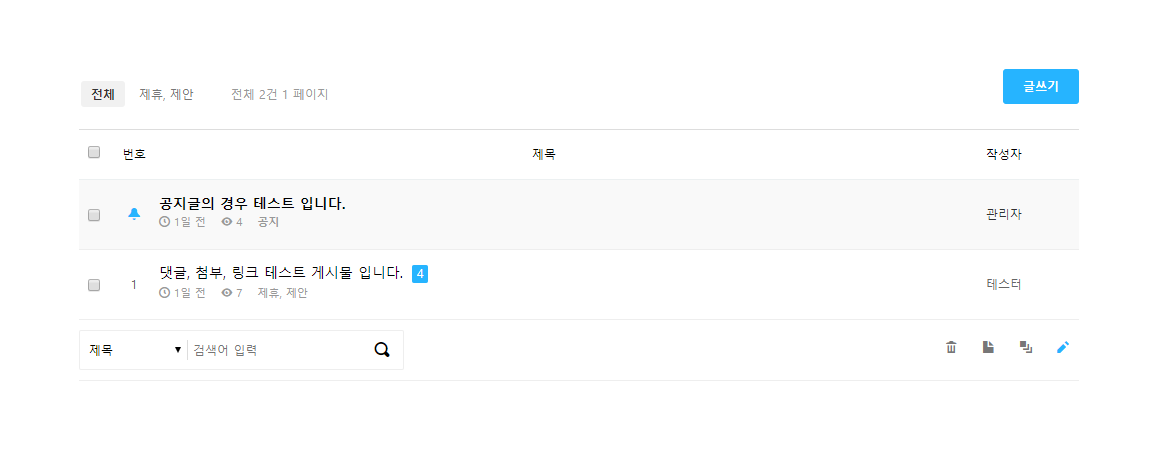Open the post 공지글의 경우 테스트 입니다.
The height and width of the screenshot is (456, 1160).
point(252,204)
